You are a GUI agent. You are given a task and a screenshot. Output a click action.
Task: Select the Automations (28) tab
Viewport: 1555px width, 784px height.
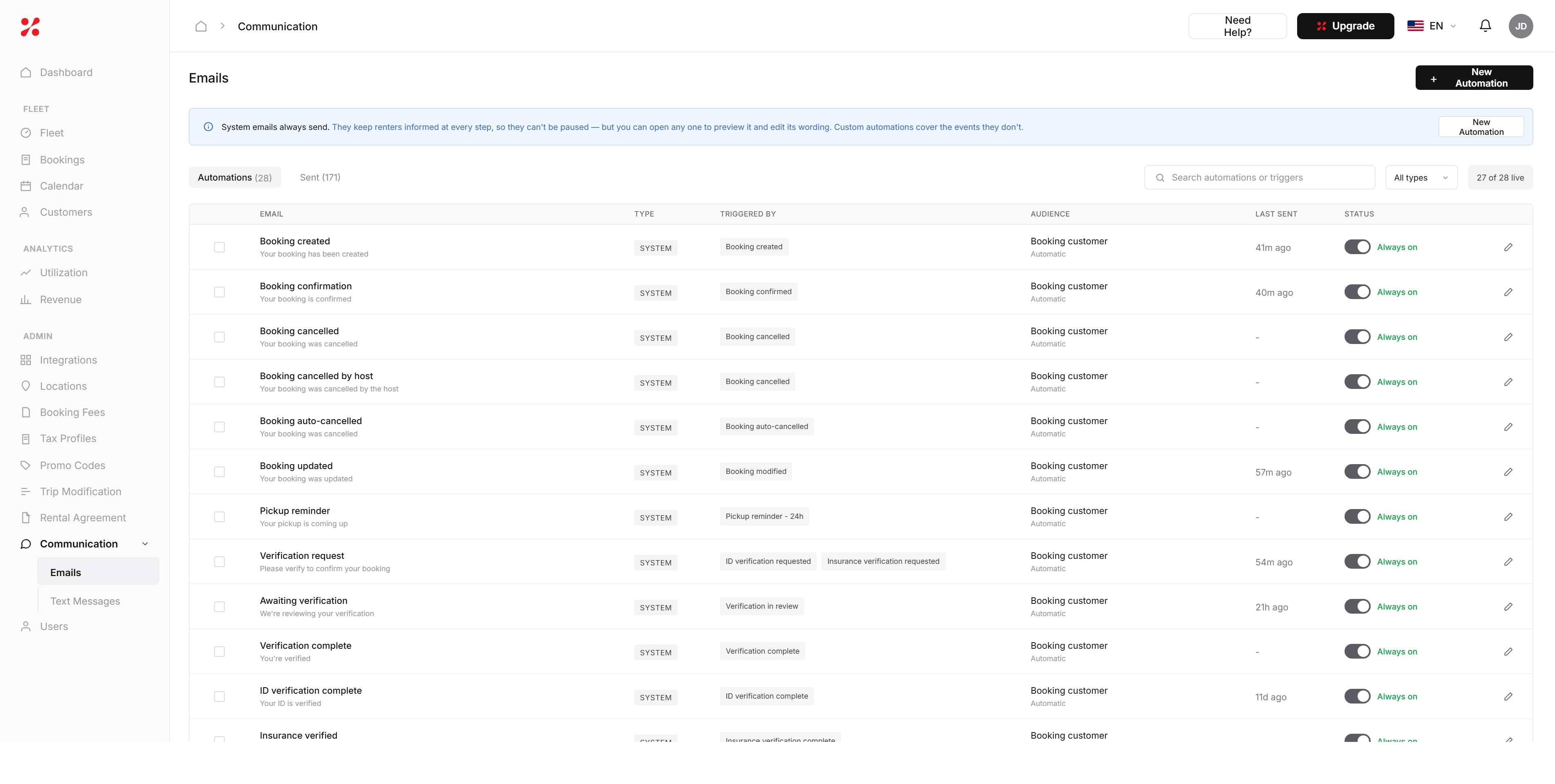click(x=235, y=177)
